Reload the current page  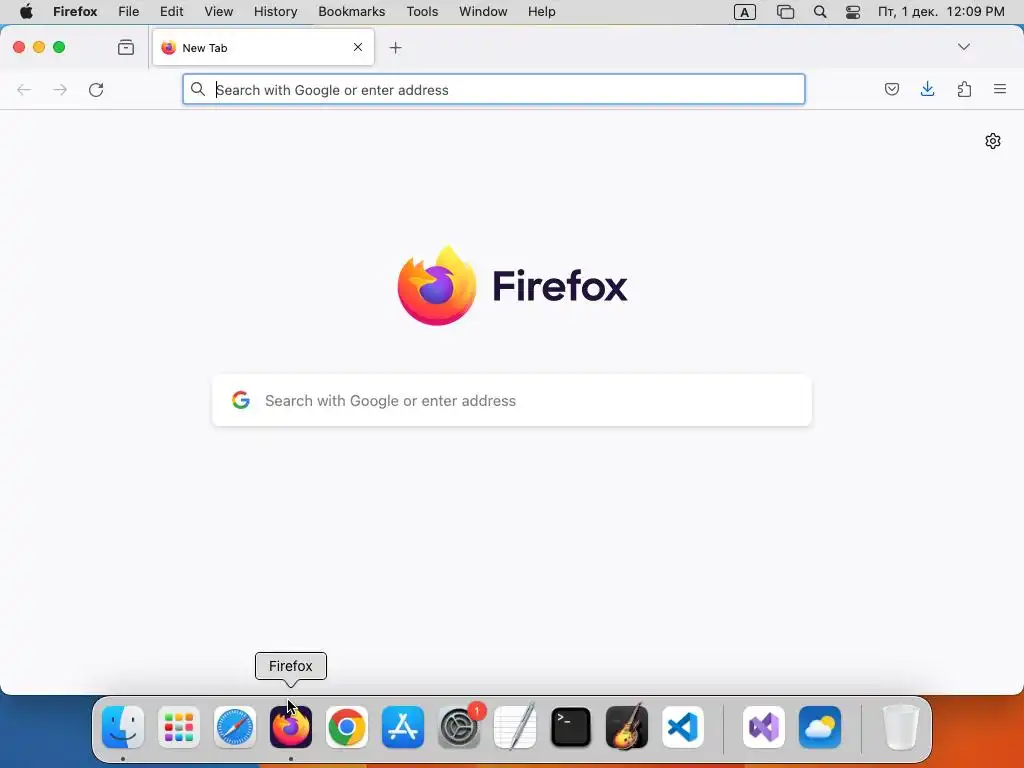click(96, 89)
